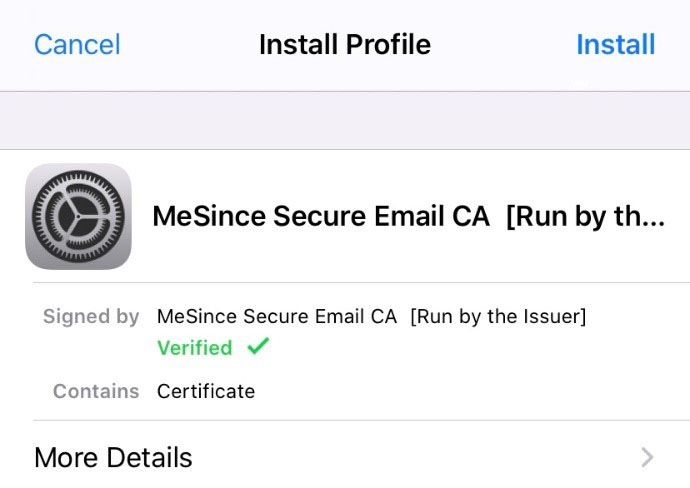Click the word "Profile" in the header title
This screenshot has height=488, width=690.
pos(388,44)
